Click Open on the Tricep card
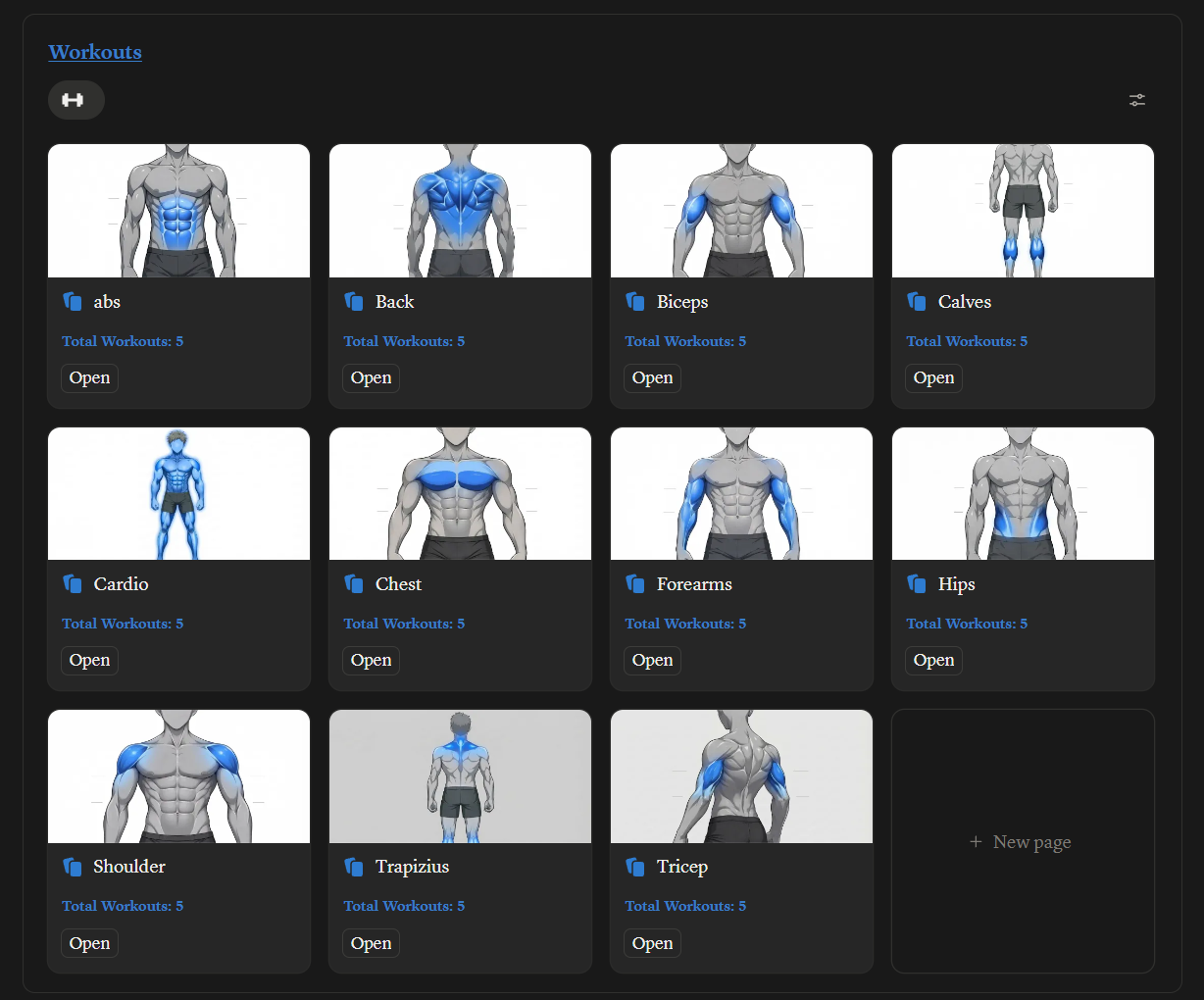1204x1000 pixels. click(652, 943)
